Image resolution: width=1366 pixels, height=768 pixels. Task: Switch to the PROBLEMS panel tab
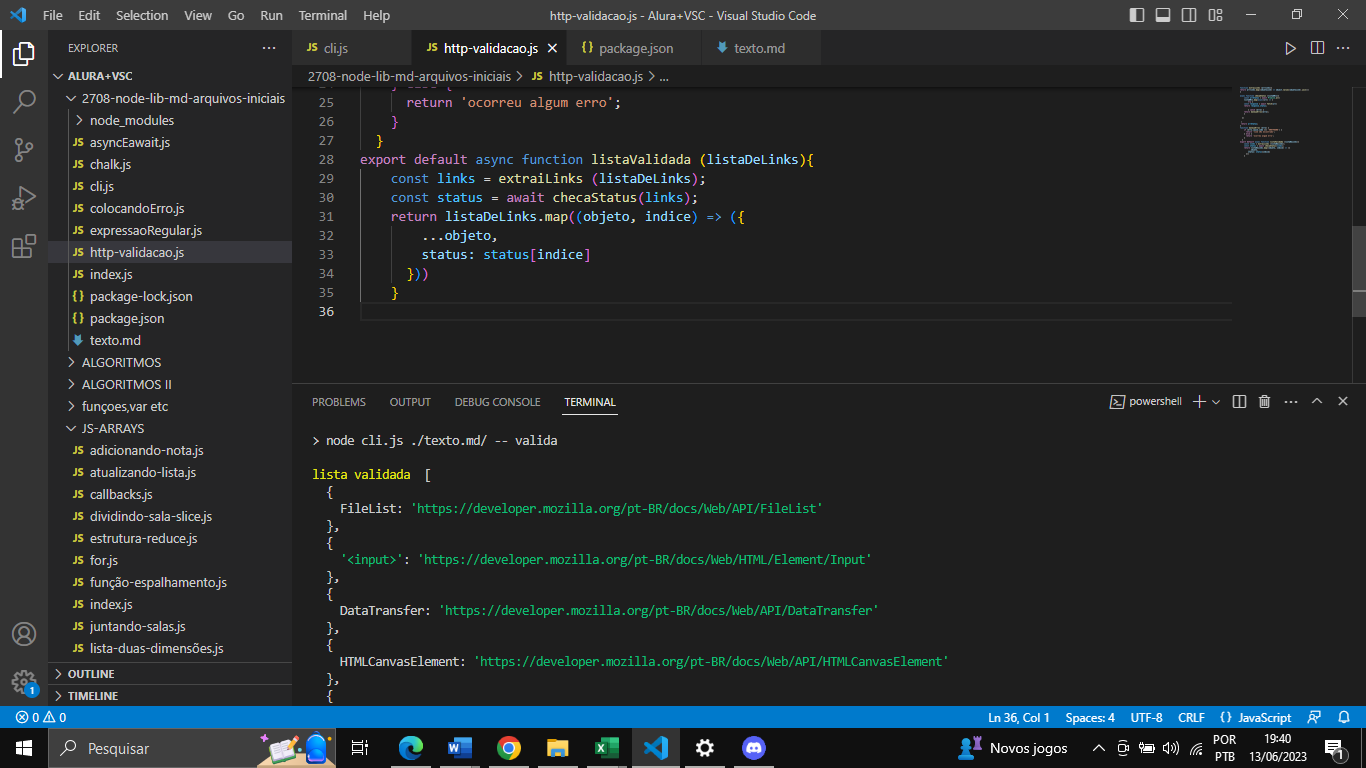click(339, 402)
